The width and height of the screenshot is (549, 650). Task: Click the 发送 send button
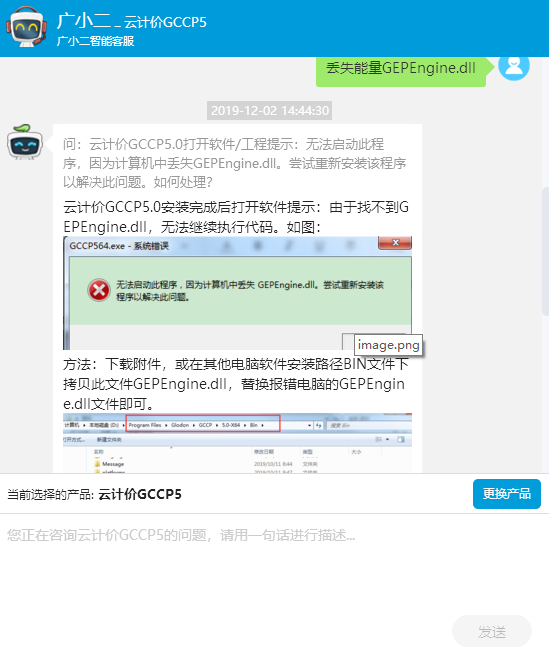492,631
